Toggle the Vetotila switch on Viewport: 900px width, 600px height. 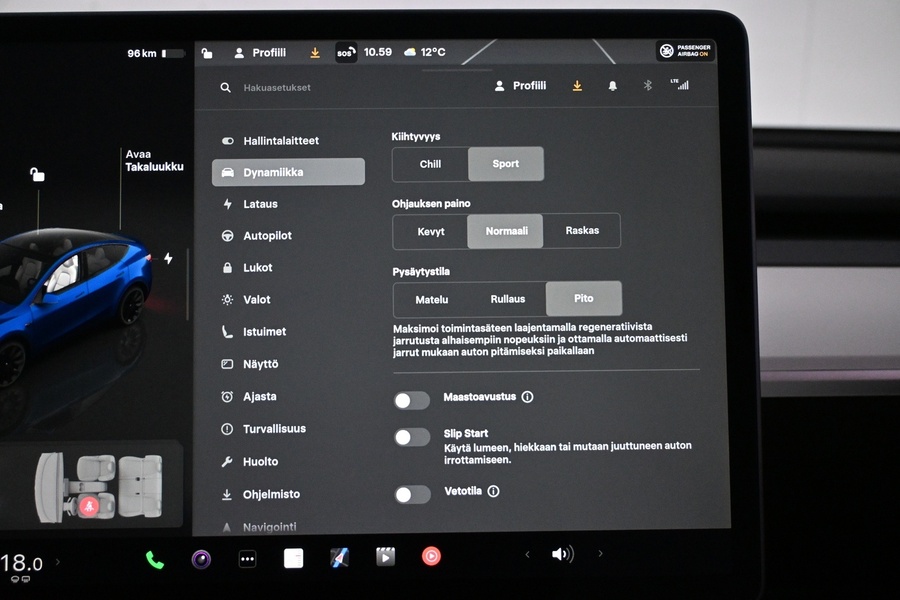[x=411, y=494]
